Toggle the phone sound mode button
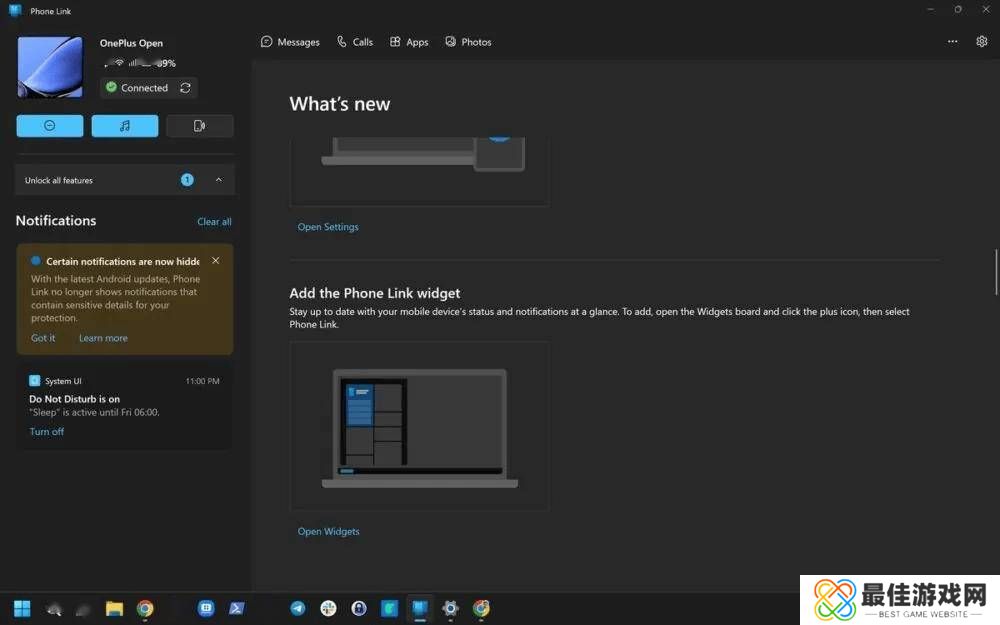Image resolution: width=1000 pixels, height=625 pixels. point(199,126)
